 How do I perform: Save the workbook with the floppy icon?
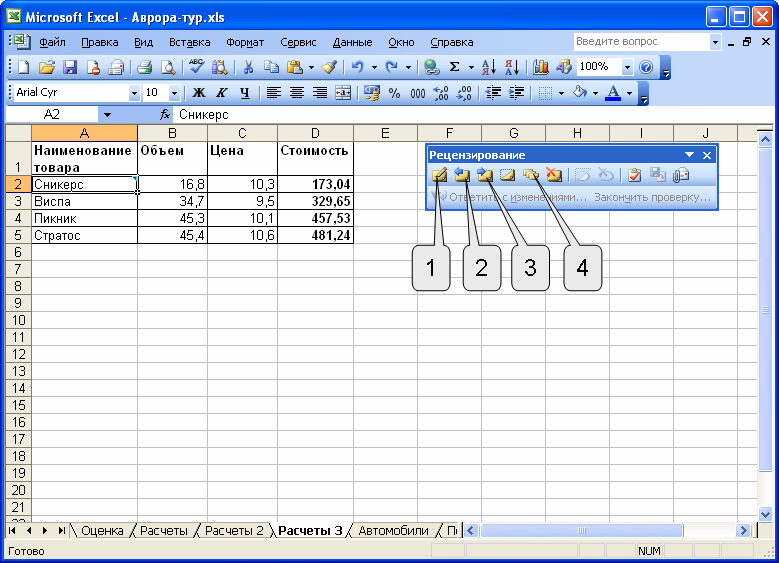point(70,67)
